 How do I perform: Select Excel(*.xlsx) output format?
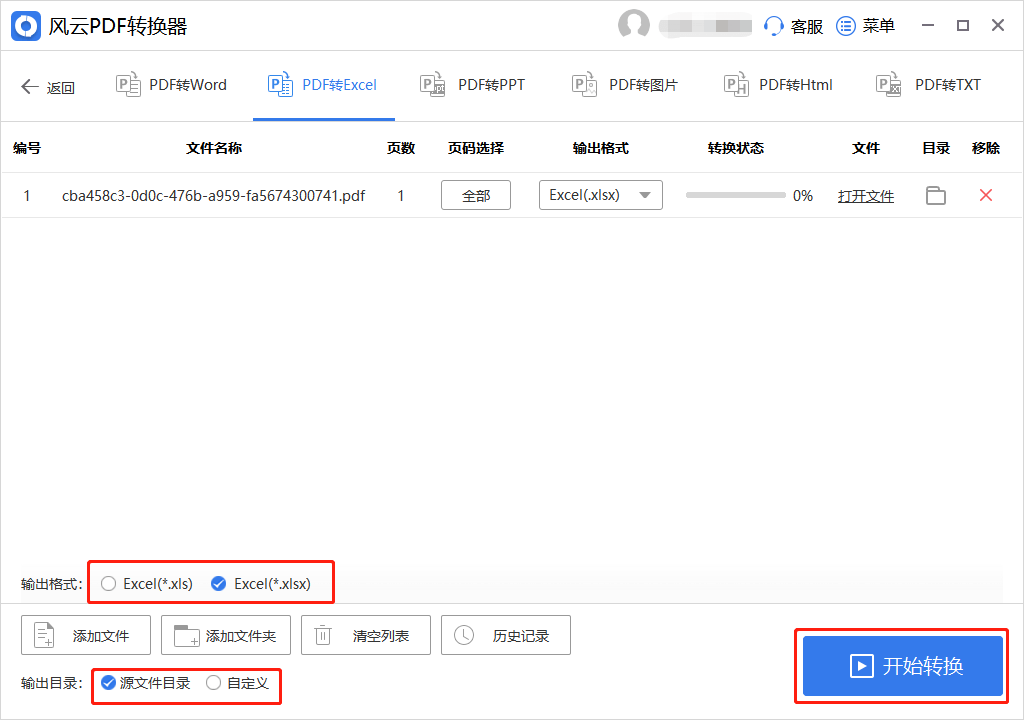(x=219, y=584)
